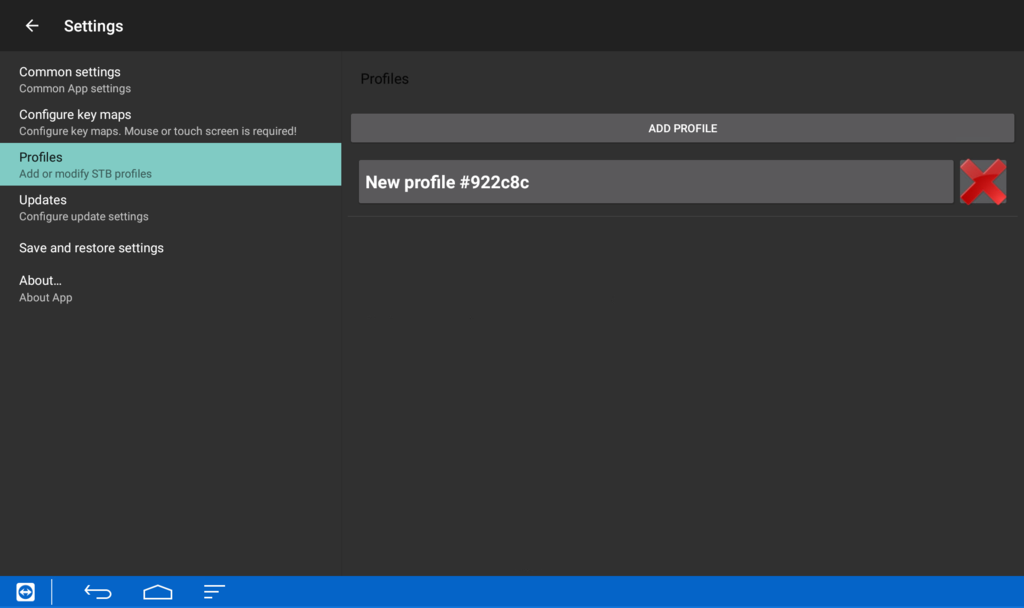Navigate back via the top-left arrow
Screen dimensions: 1024x608
31,26
